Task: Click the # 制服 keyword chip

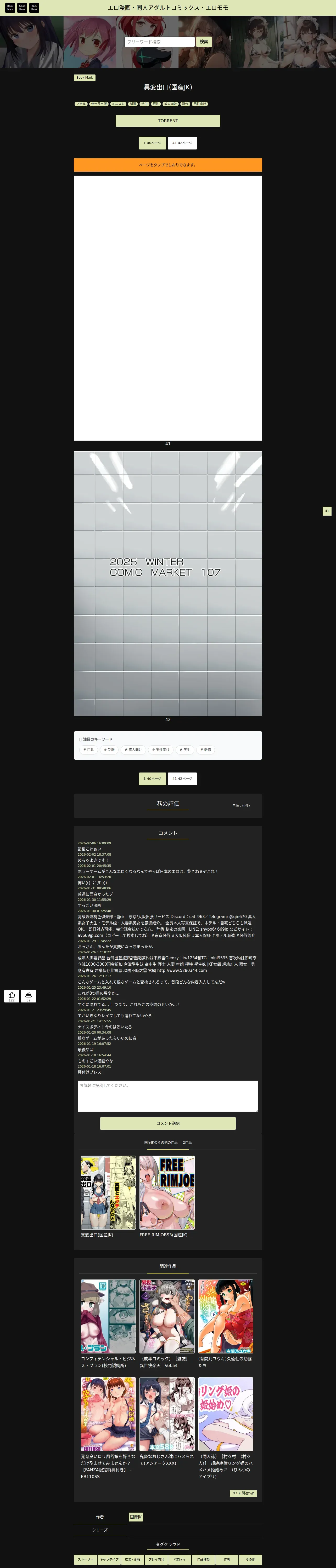Action: [109, 750]
